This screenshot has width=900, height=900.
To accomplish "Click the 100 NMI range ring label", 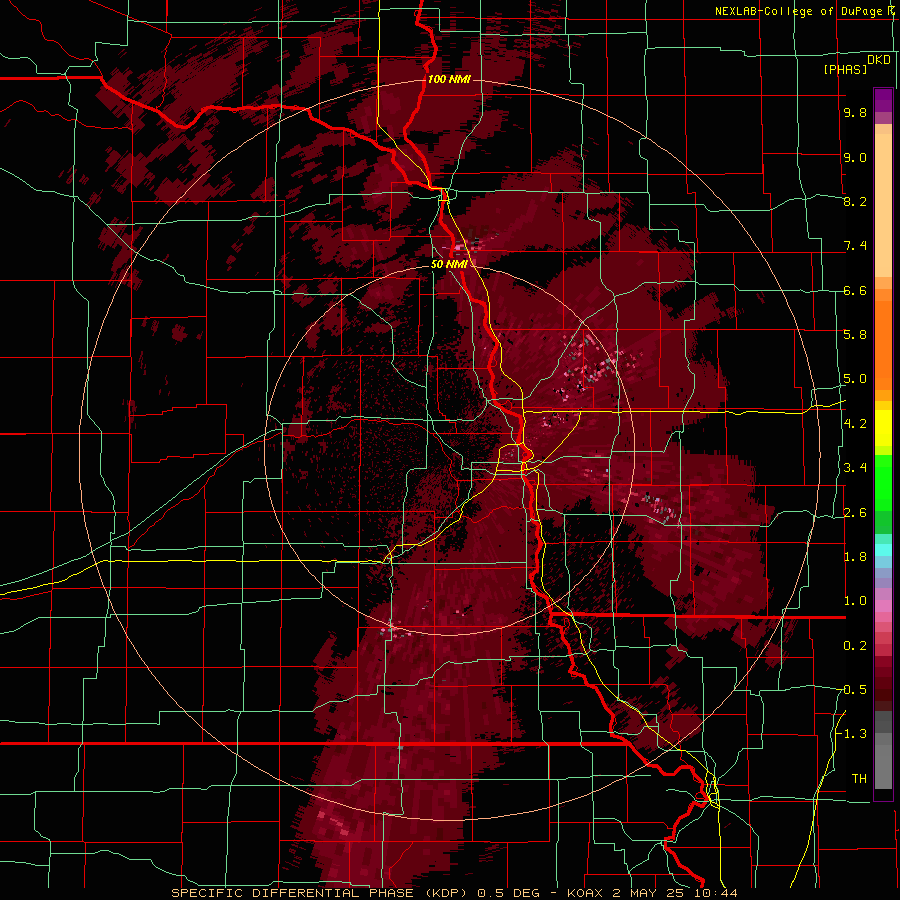I will pyautogui.click(x=449, y=79).
